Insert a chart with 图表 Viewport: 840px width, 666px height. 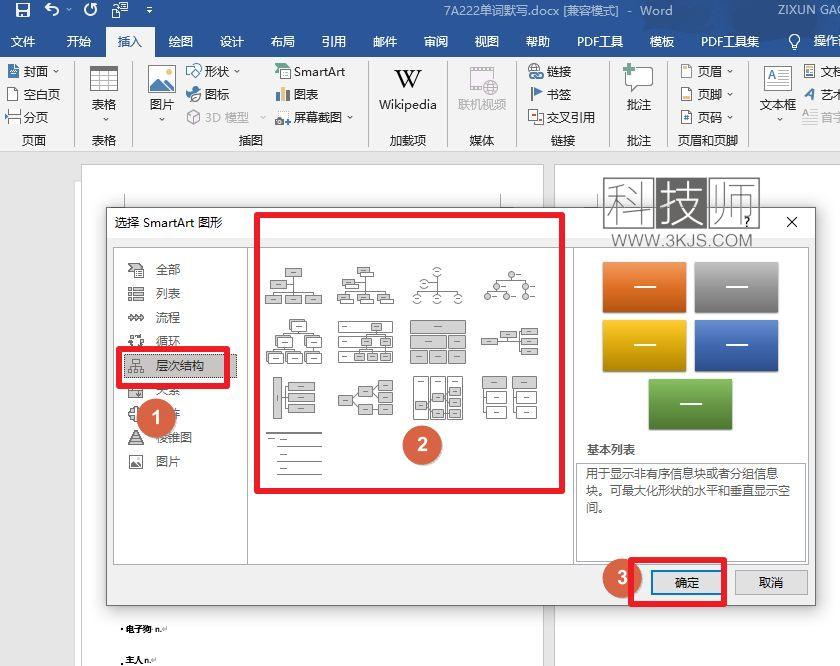[x=297, y=94]
